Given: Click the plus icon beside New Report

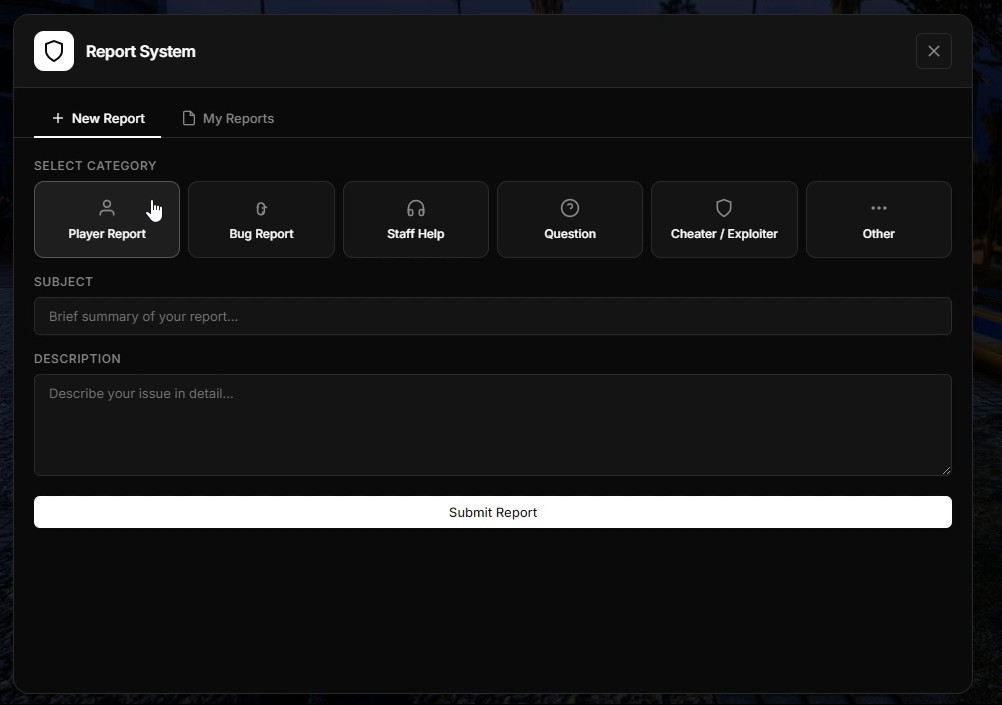Looking at the screenshot, I should click(58, 118).
